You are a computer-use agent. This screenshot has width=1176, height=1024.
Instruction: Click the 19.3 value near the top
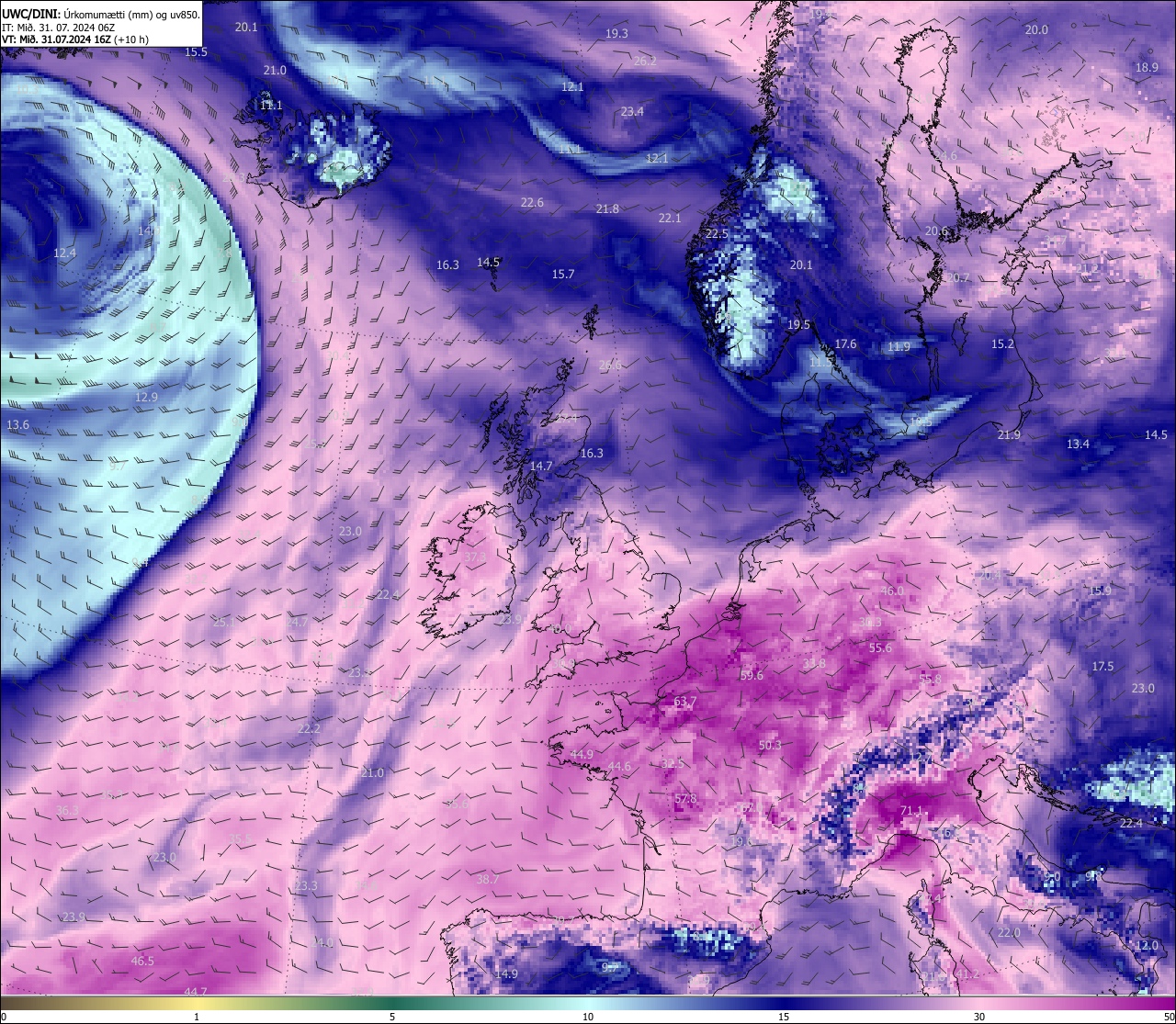(x=616, y=33)
